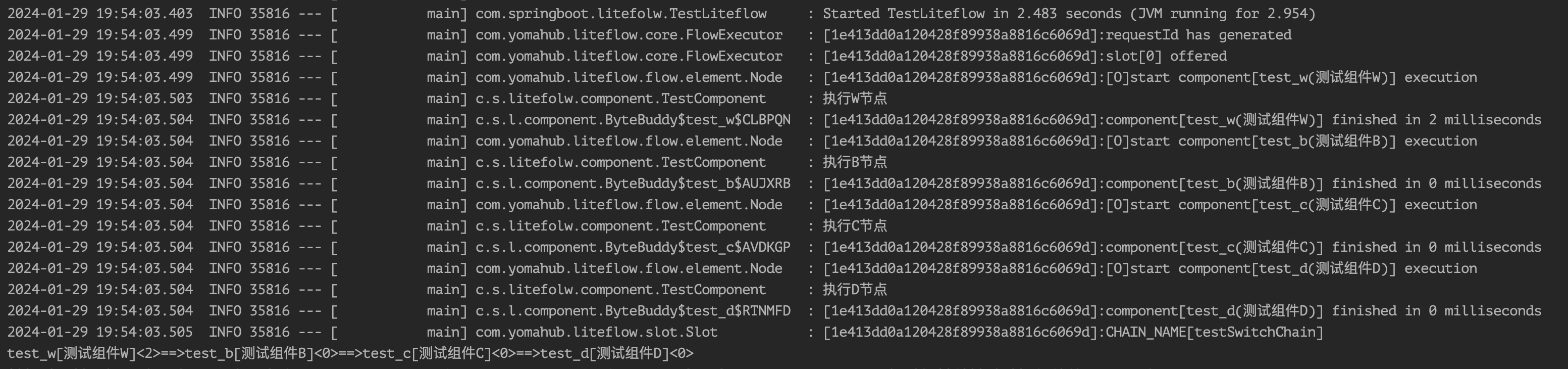Click the start component test_c execution line

(1150, 205)
